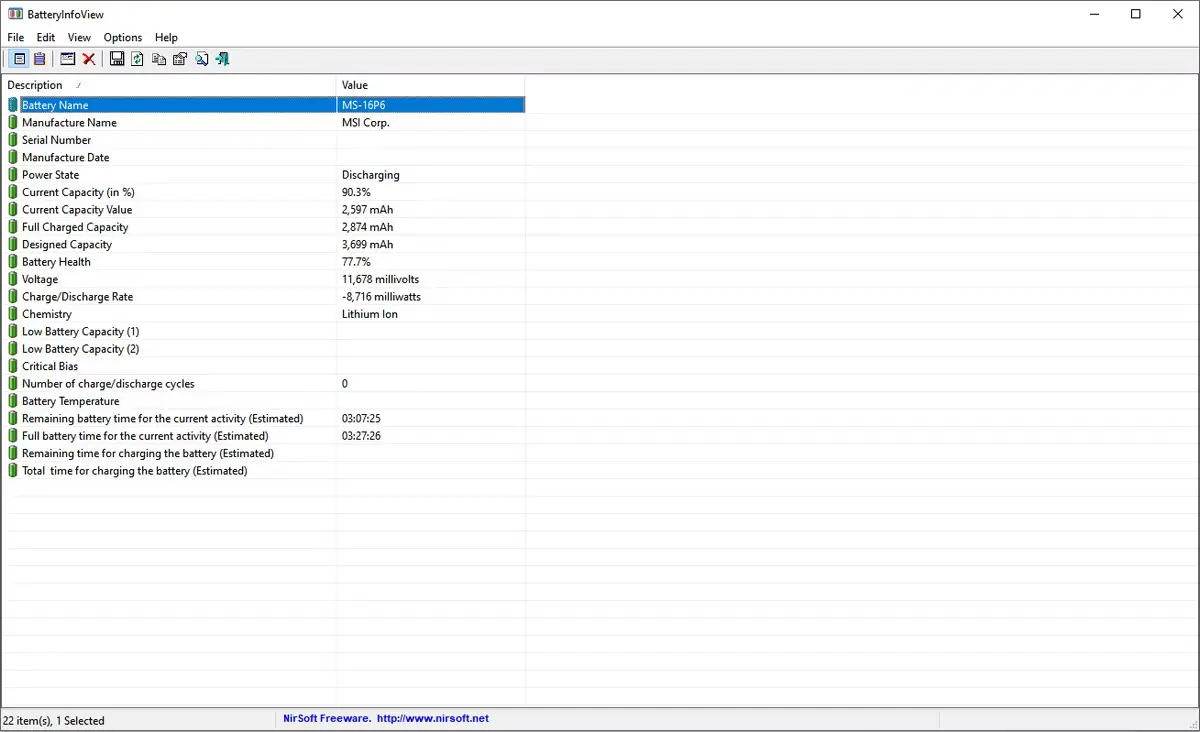The height and width of the screenshot is (732, 1200).
Task: Sort by the Value column header
Action: click(431, 85)
